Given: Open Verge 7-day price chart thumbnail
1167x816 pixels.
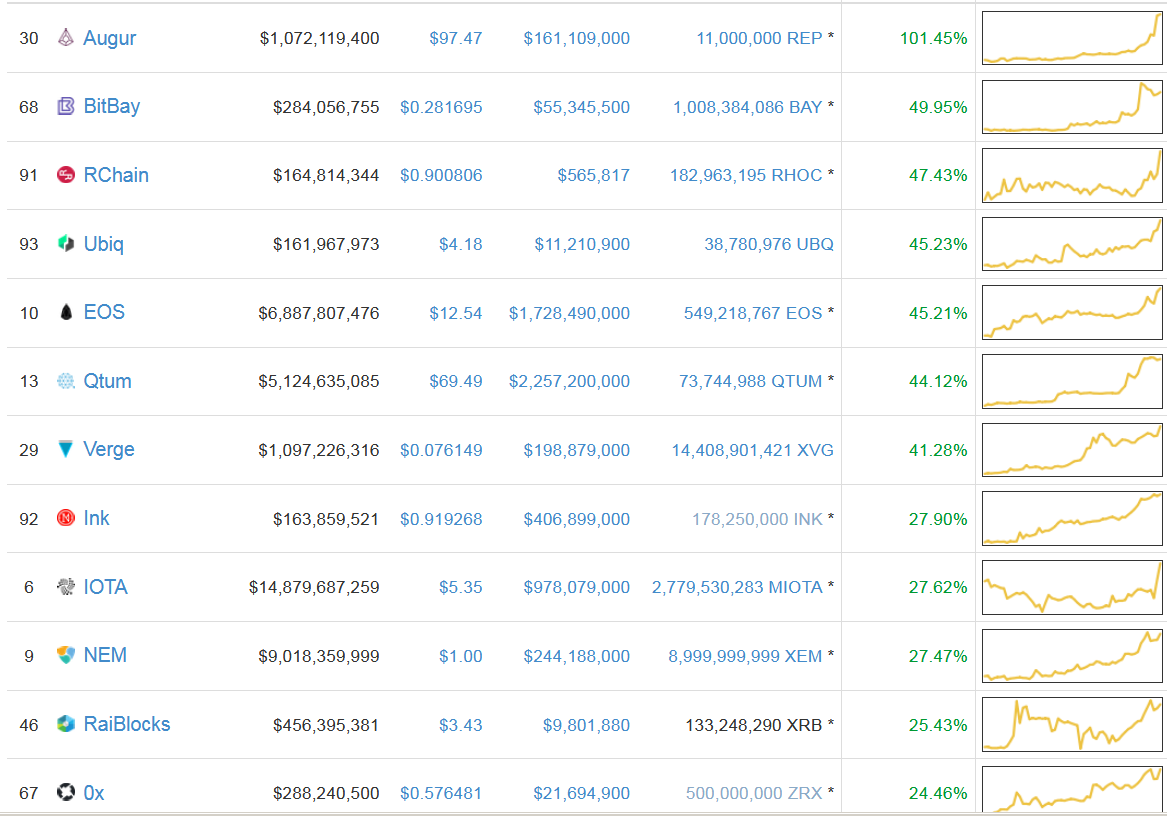Looking at the screenshot, I should [x=1072, y=449].
